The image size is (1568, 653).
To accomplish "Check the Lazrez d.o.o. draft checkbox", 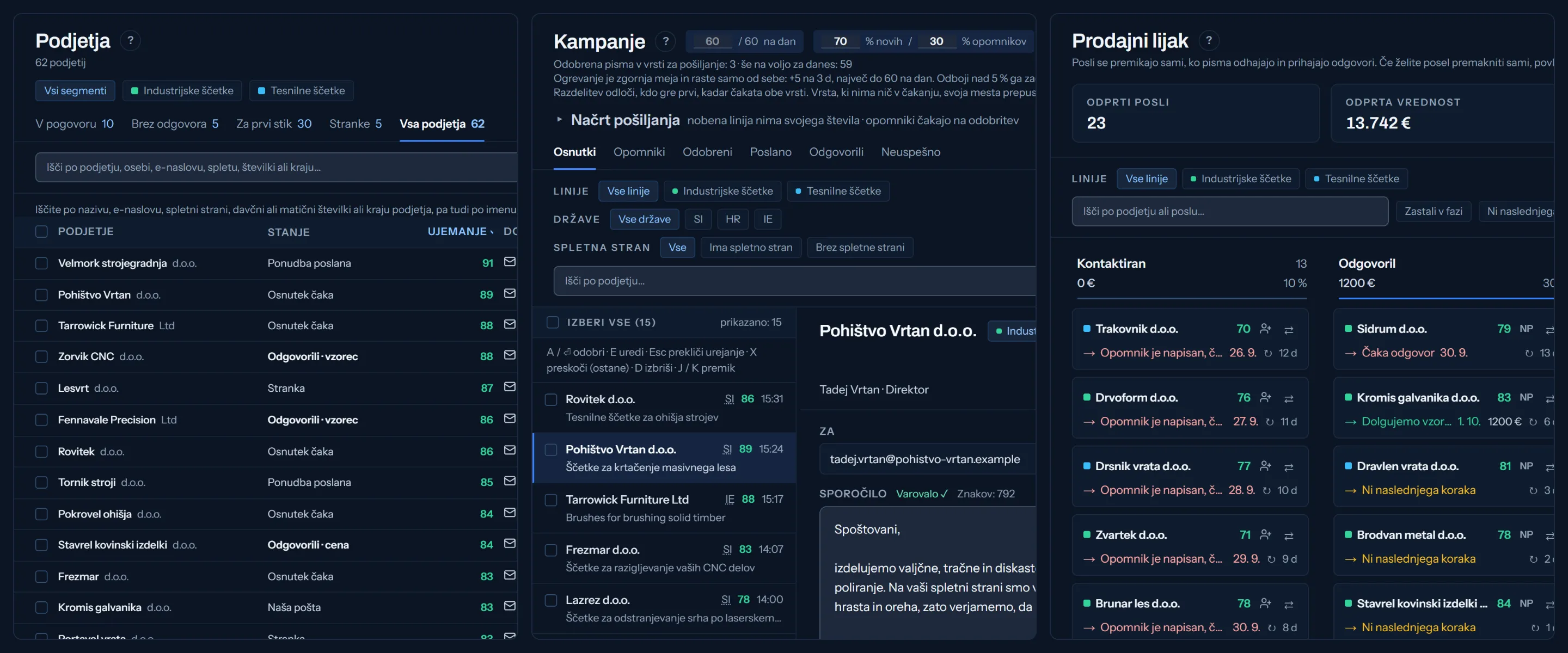I will tap(551, 601).
